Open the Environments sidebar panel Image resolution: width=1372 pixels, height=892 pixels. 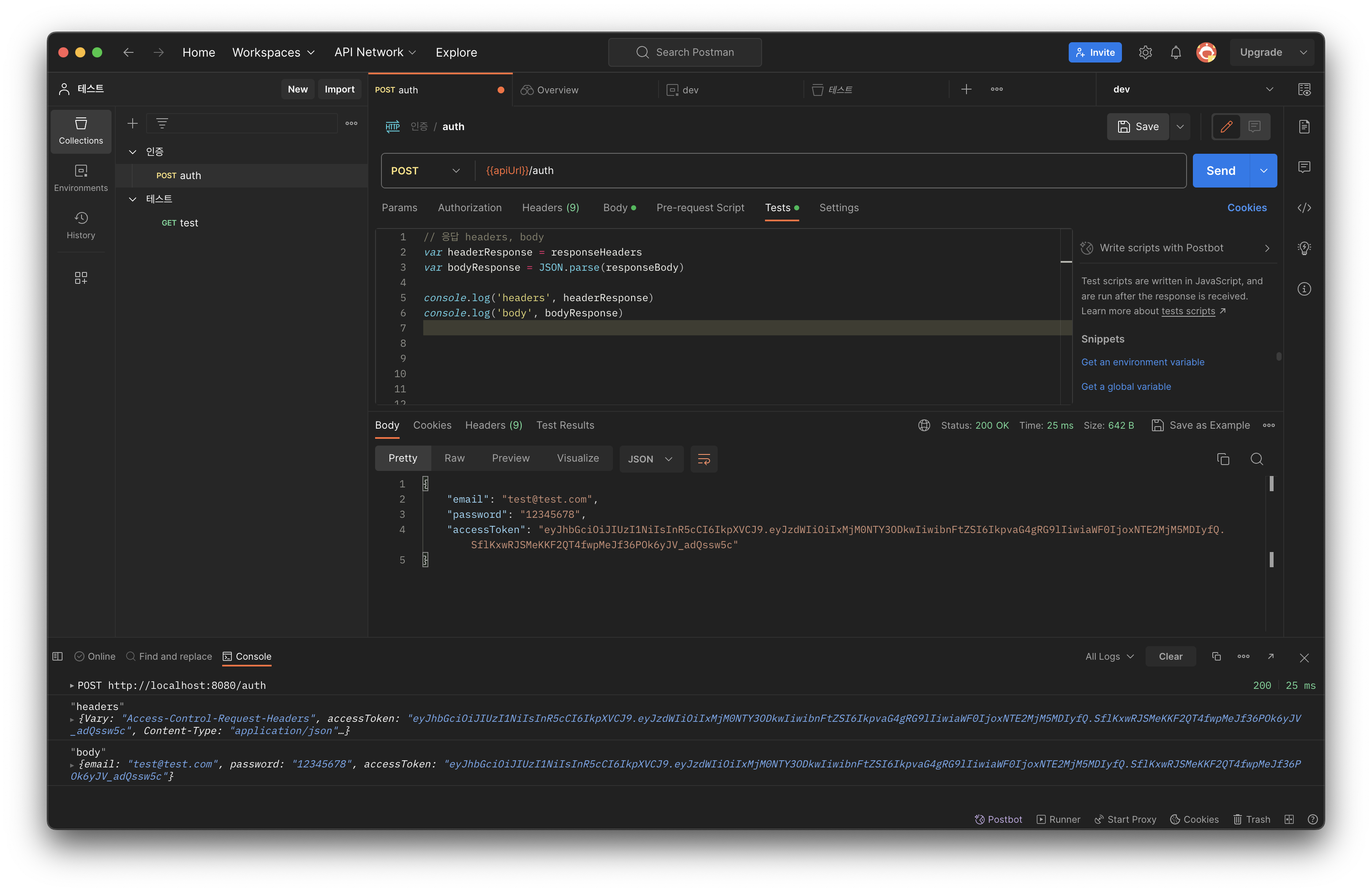click(81, 178)
